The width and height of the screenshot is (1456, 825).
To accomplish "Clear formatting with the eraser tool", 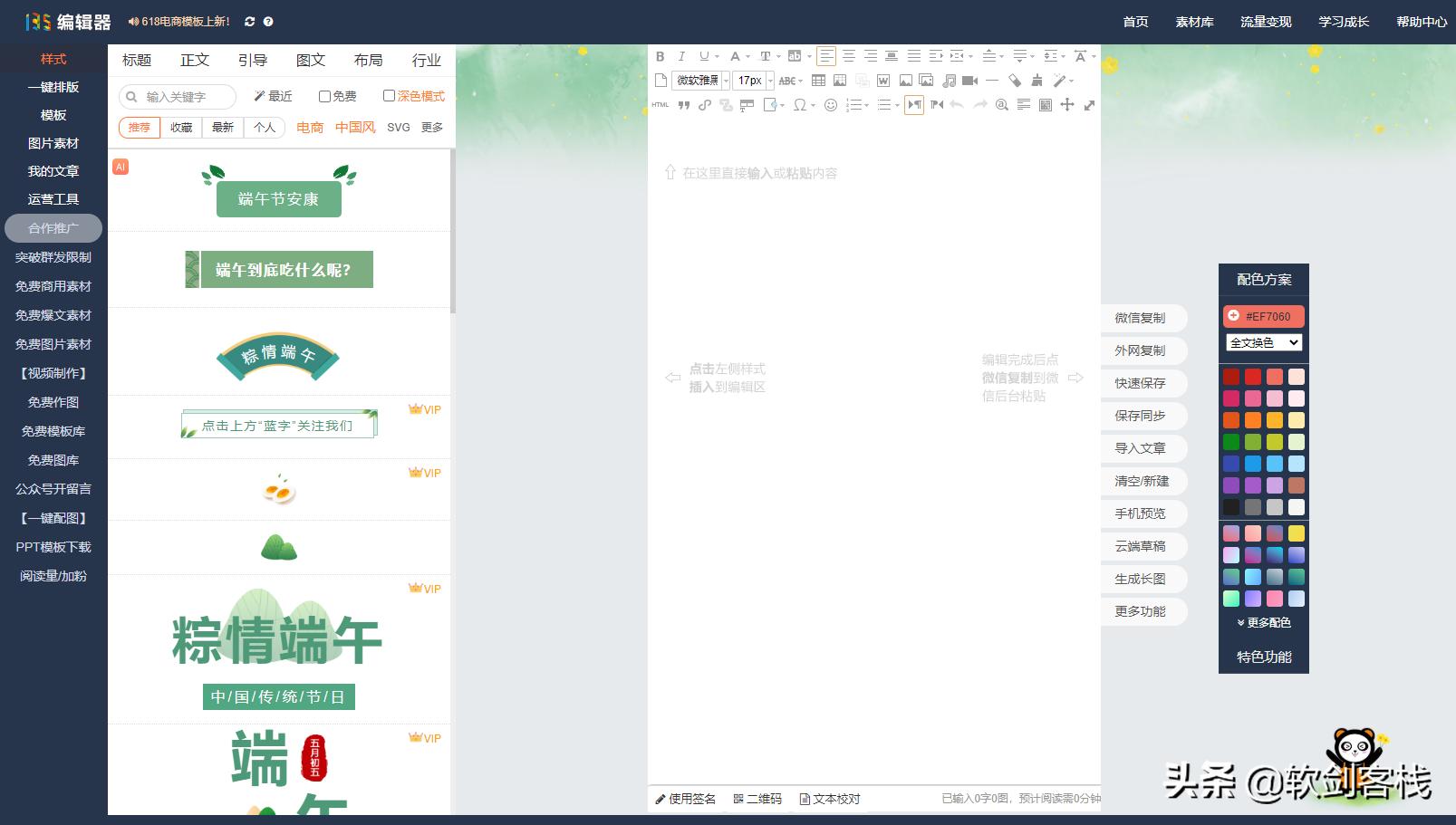I will click(x=1013, y=81).
